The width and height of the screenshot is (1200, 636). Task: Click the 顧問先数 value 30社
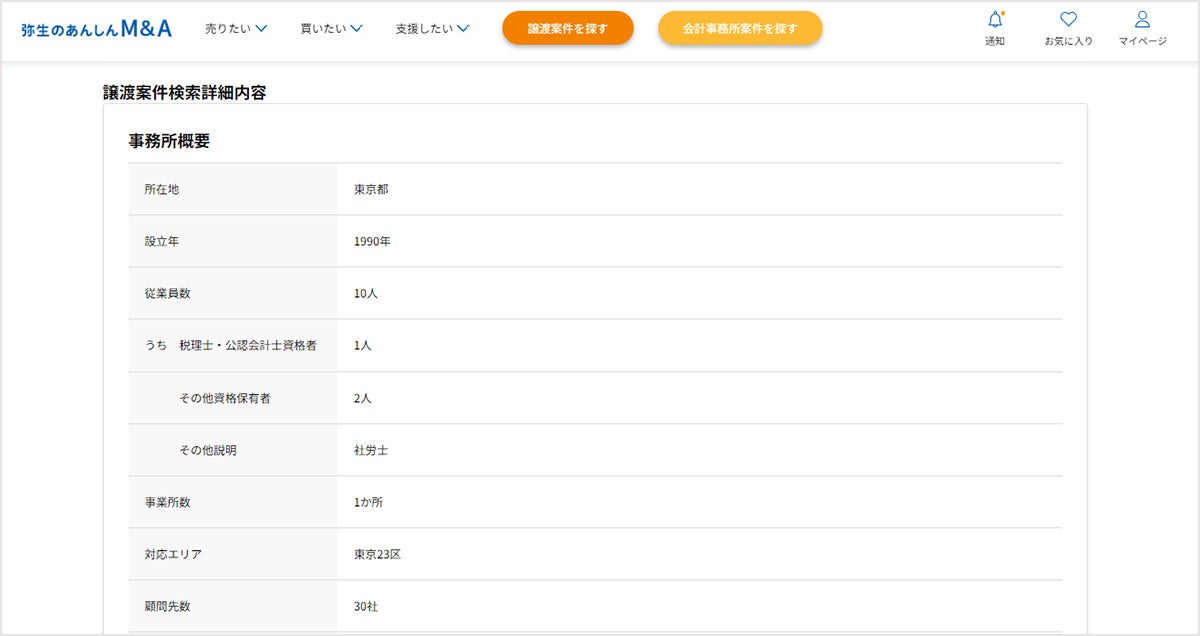tap(365, 606)
